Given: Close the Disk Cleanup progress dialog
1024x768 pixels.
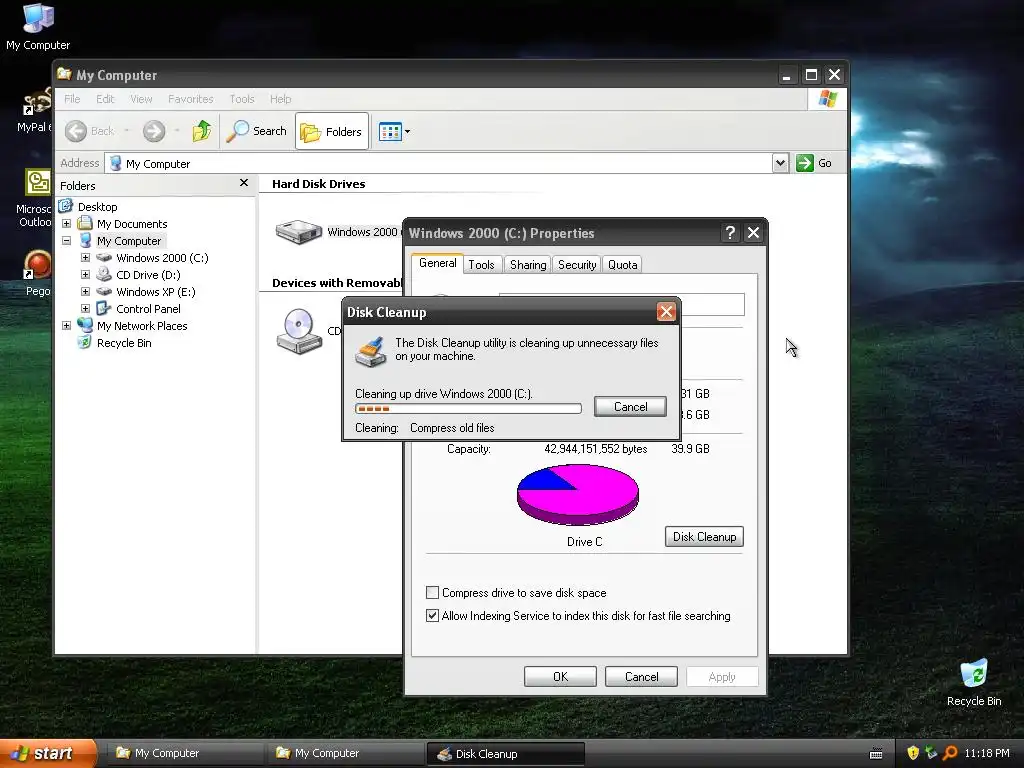Looking at the screenshot, I should (x=665, y=312).
